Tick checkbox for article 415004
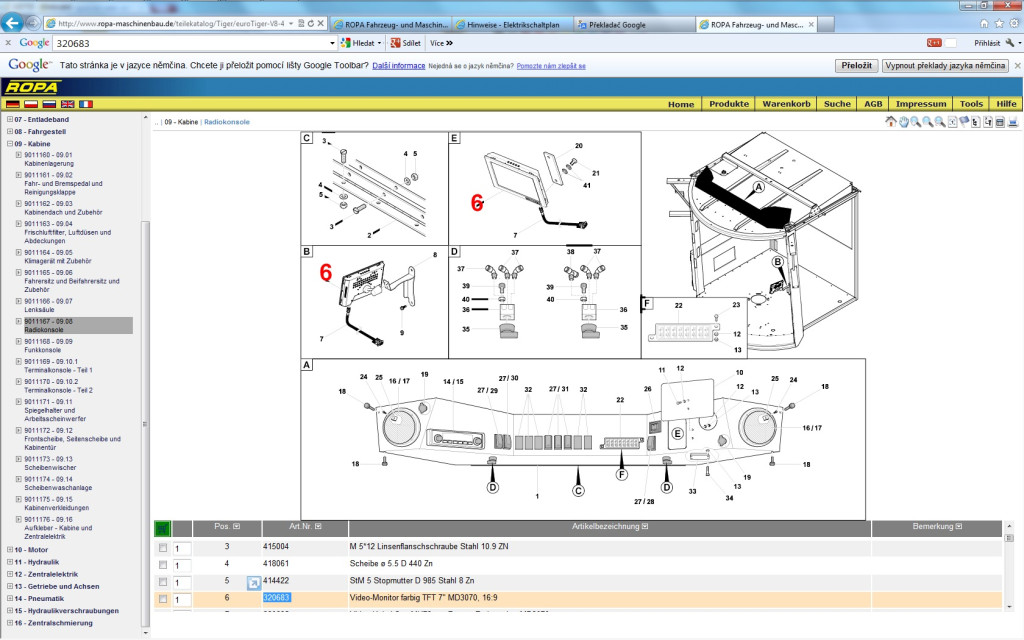1024x640 pixels. click(x=163, y=548)
